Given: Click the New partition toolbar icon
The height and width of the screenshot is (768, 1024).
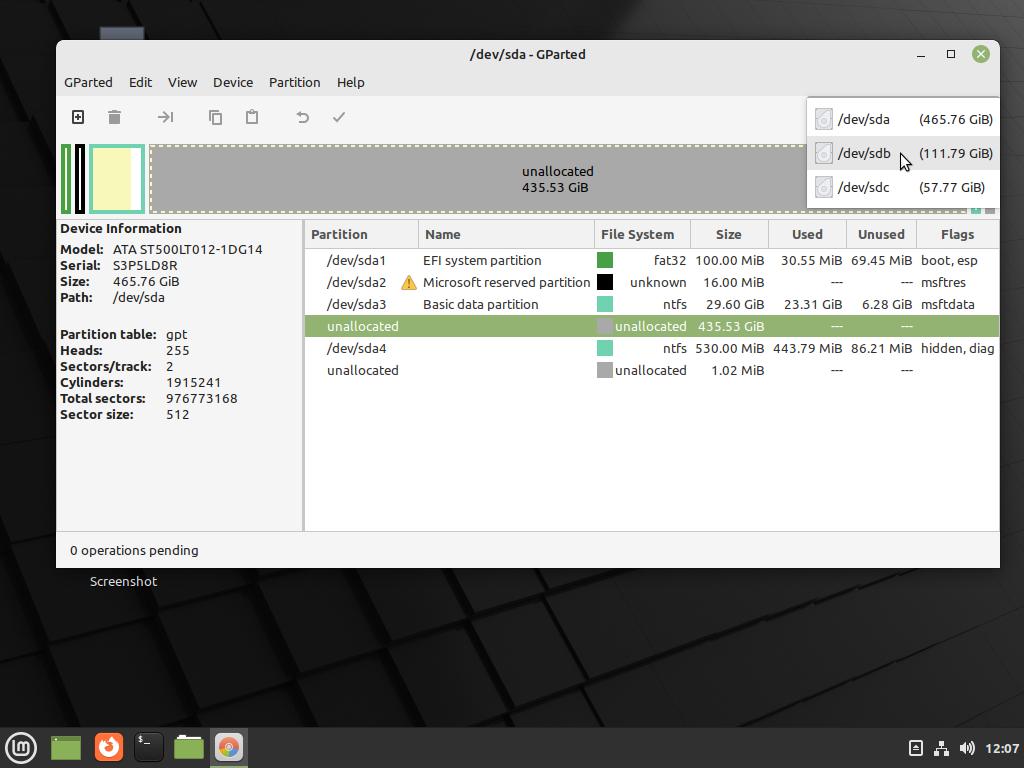Looking at the screenshot, I should point(78,117).
